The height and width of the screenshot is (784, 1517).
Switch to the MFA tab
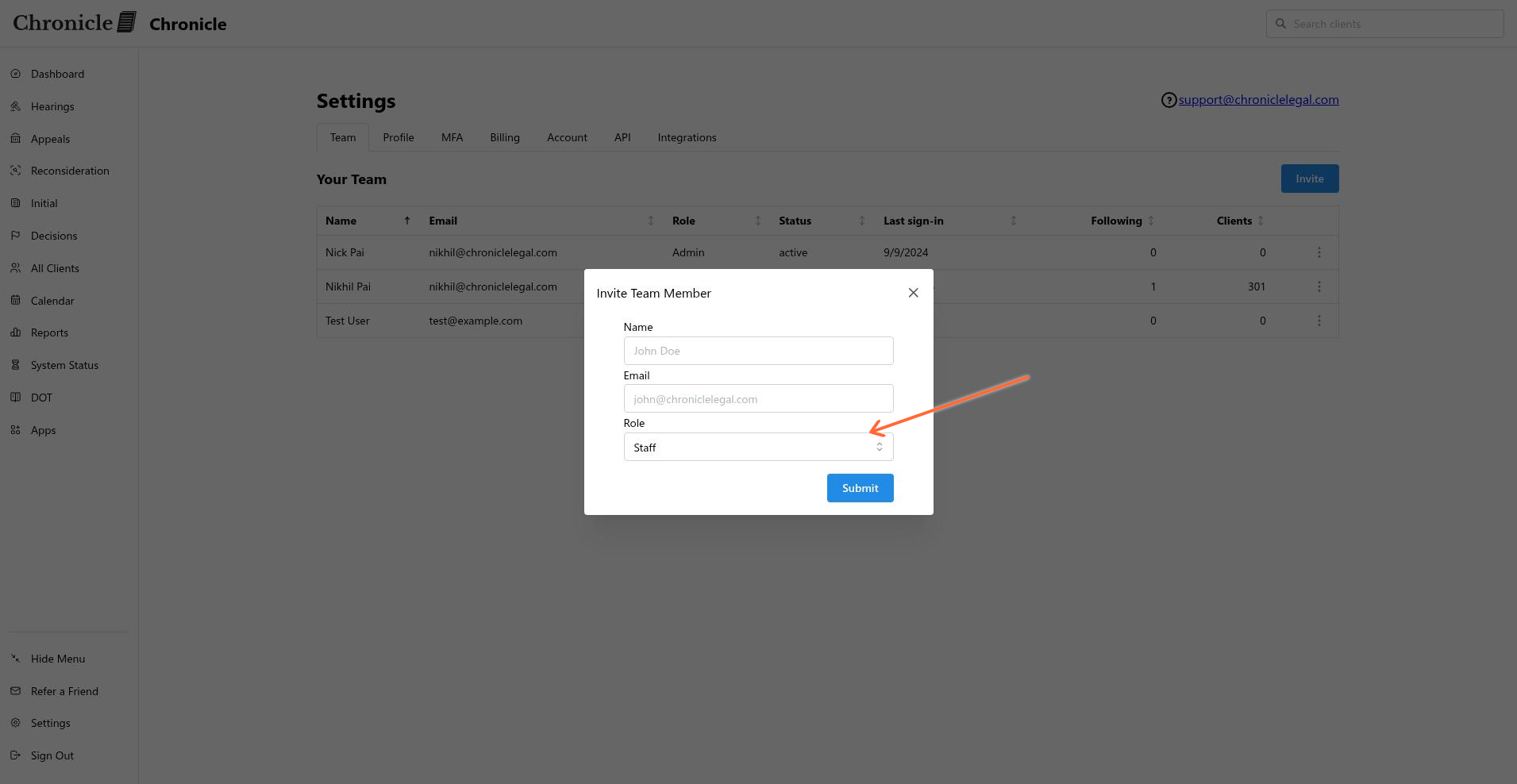(x=452, y=137)
